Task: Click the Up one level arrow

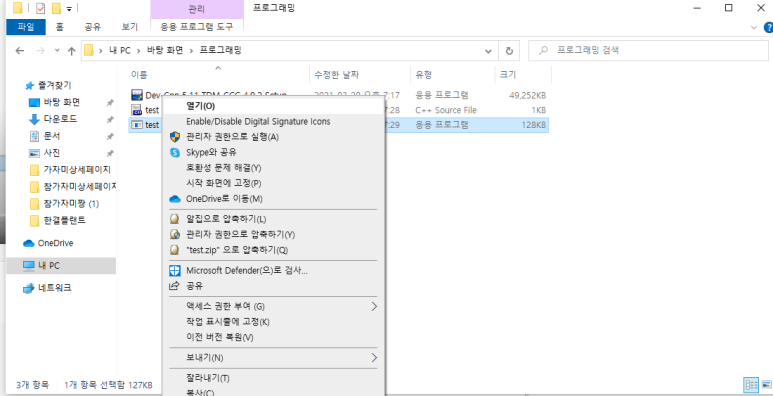Action: [x=71, y=51]
